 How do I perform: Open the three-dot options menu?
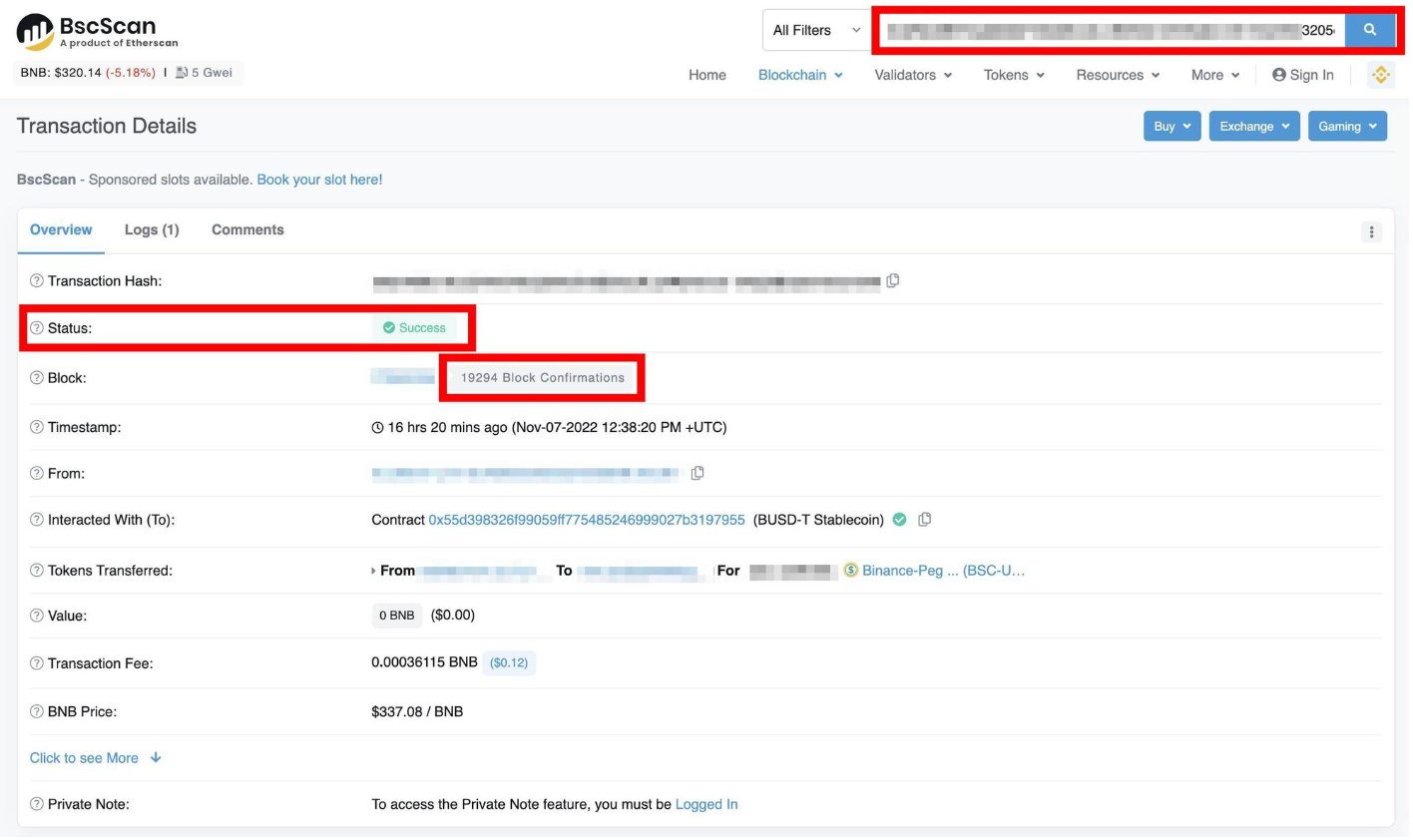tap(1374, 232)
